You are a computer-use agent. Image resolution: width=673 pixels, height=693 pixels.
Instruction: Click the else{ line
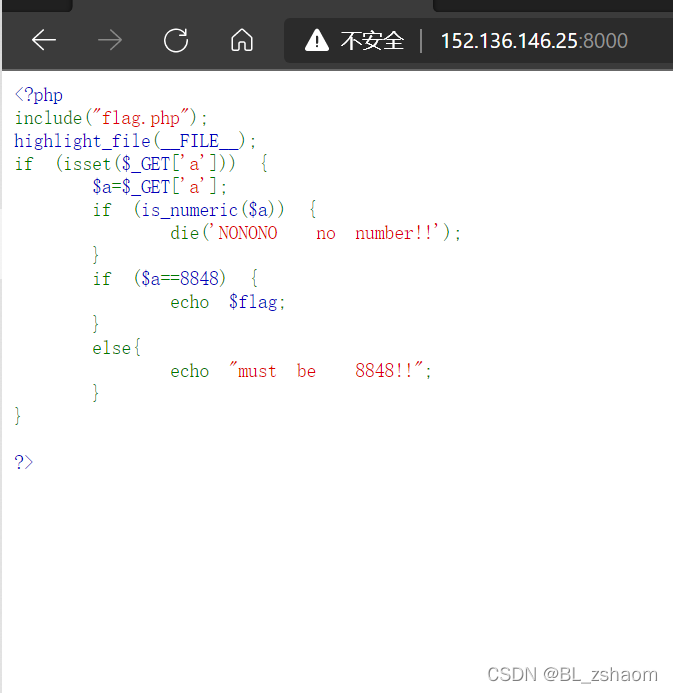pos(117,348)
